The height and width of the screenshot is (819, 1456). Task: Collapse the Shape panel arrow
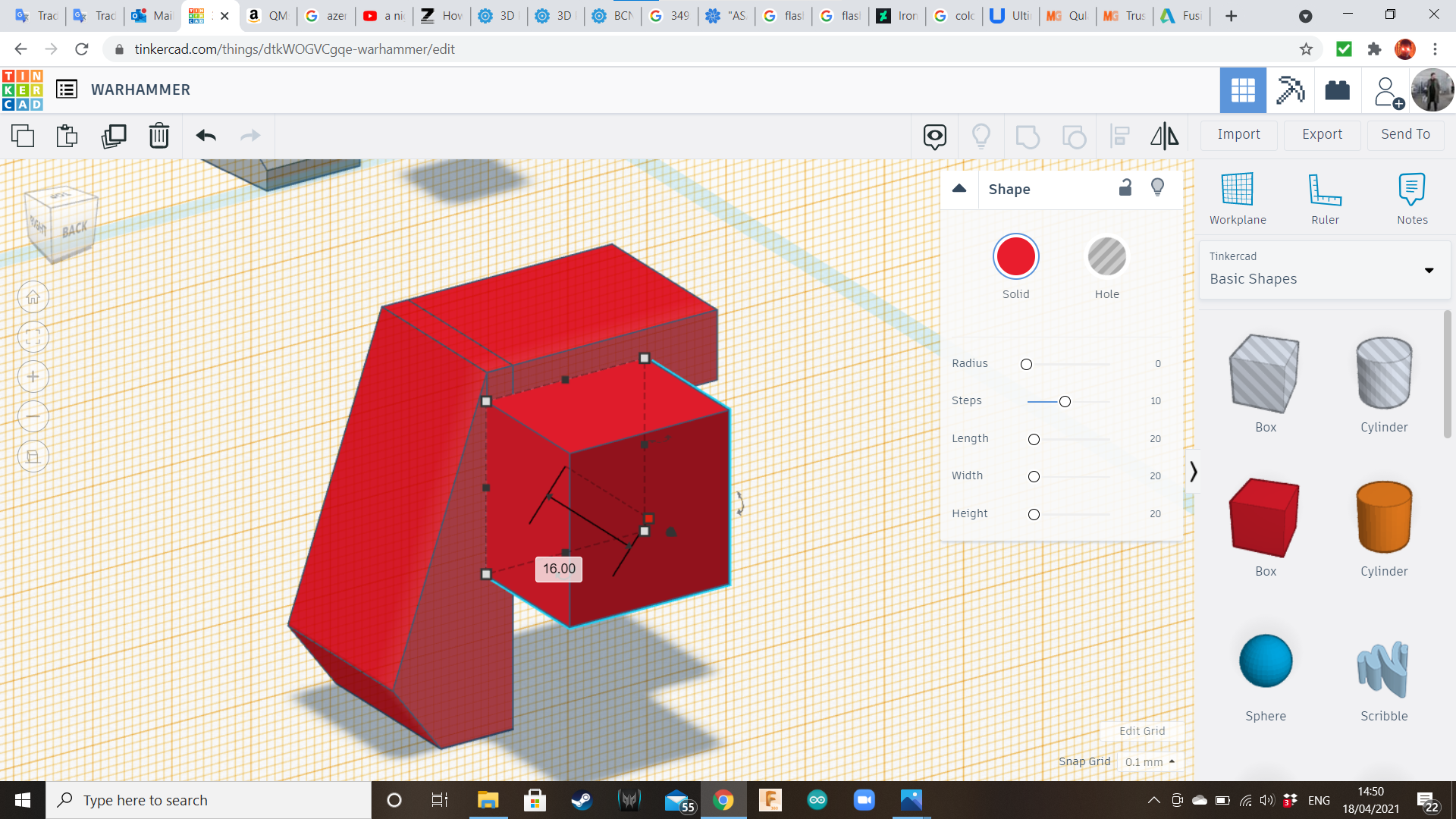[x=959, y=189]
